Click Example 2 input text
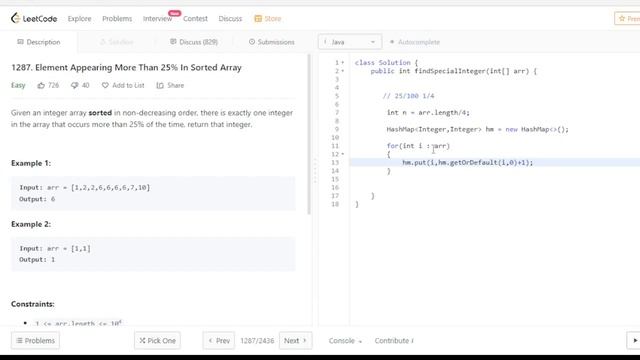This screenshot has width=640, height=360. [x=55, y=249]
